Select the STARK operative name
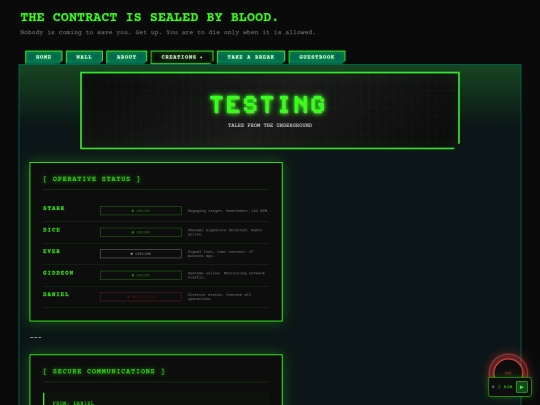Image resolution: width=540 pixels, height=405 pixels. coord(54,208)
